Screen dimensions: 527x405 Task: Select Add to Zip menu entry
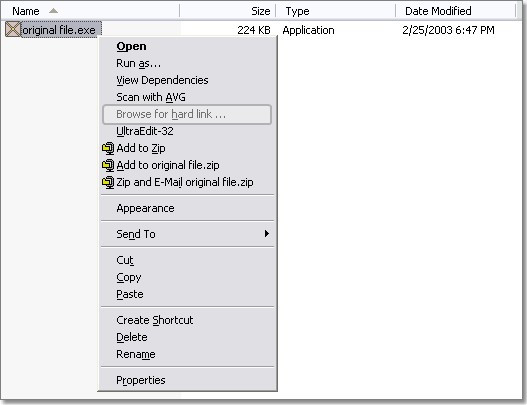(187, 148)
